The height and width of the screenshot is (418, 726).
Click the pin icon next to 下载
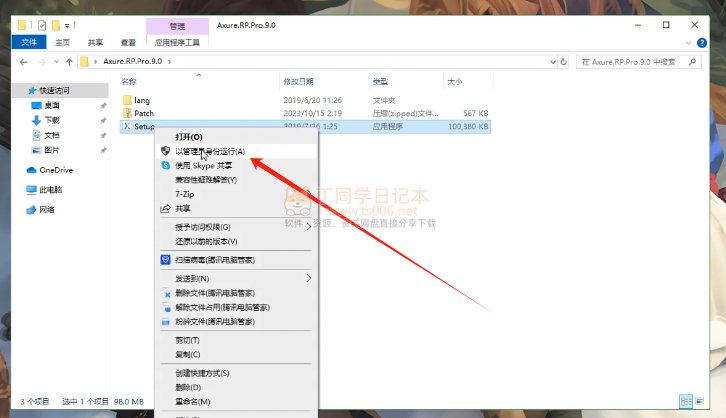[x=103, y=120]
